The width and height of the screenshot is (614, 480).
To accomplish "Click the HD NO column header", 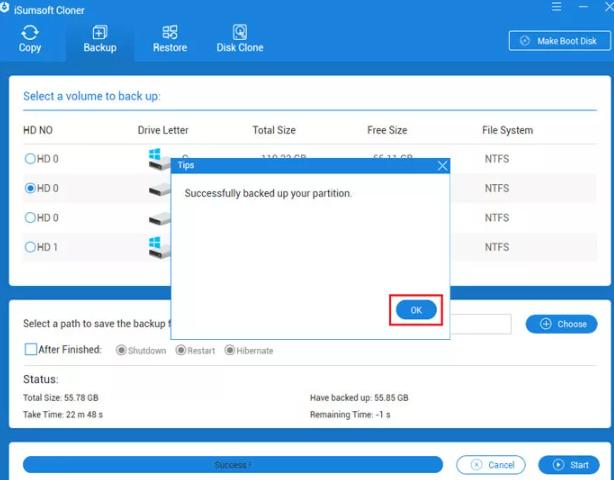I will click(38, 130).
